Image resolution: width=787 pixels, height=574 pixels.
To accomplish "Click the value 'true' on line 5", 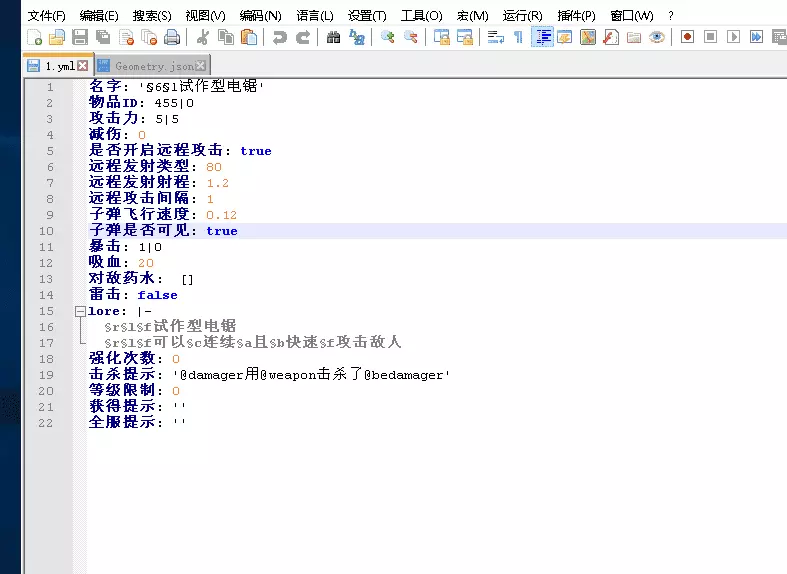I will point(256,151).
